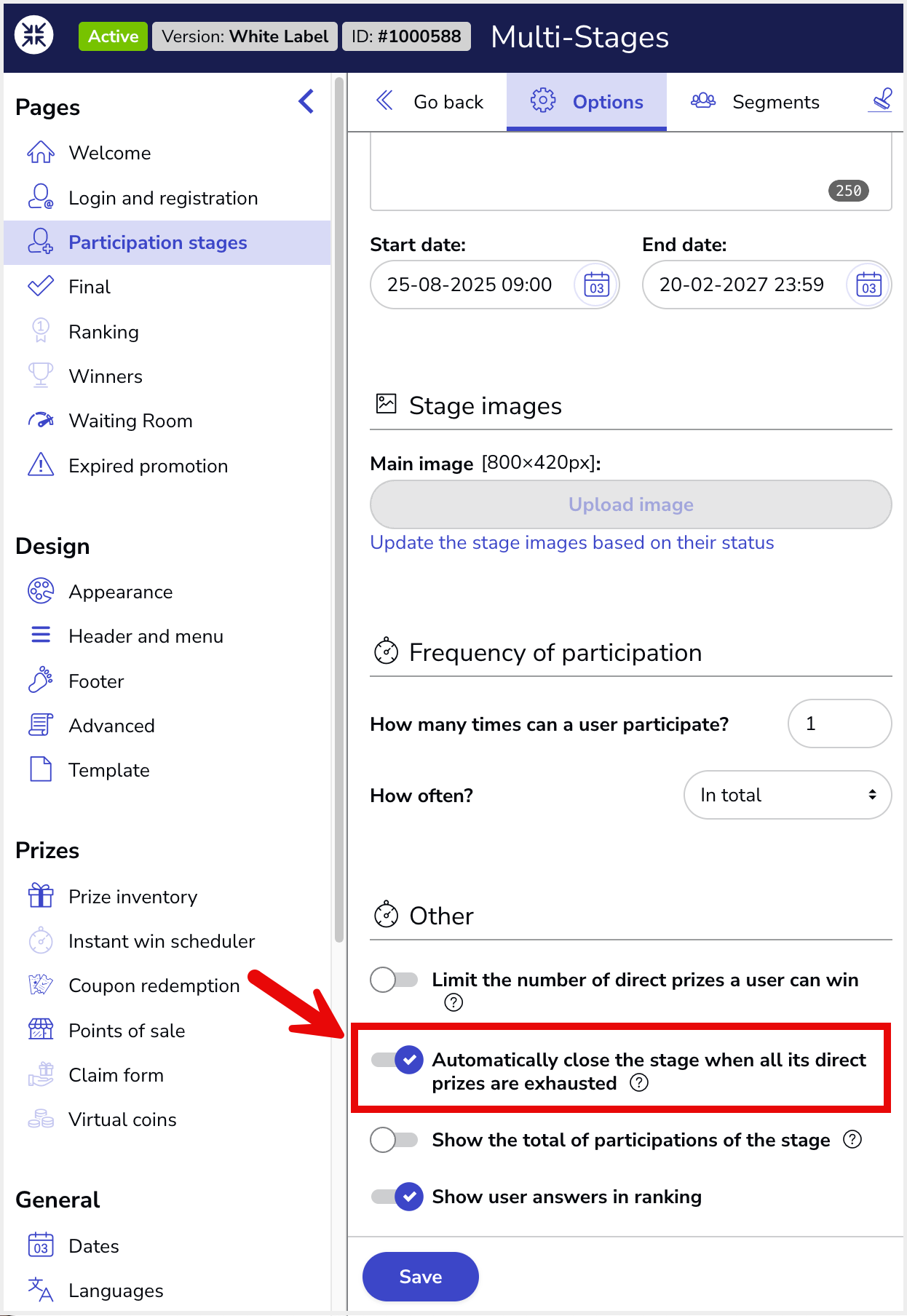
Task: Click the Appearance palette icon
Action: pyautogui.click(x=41, y=591)
